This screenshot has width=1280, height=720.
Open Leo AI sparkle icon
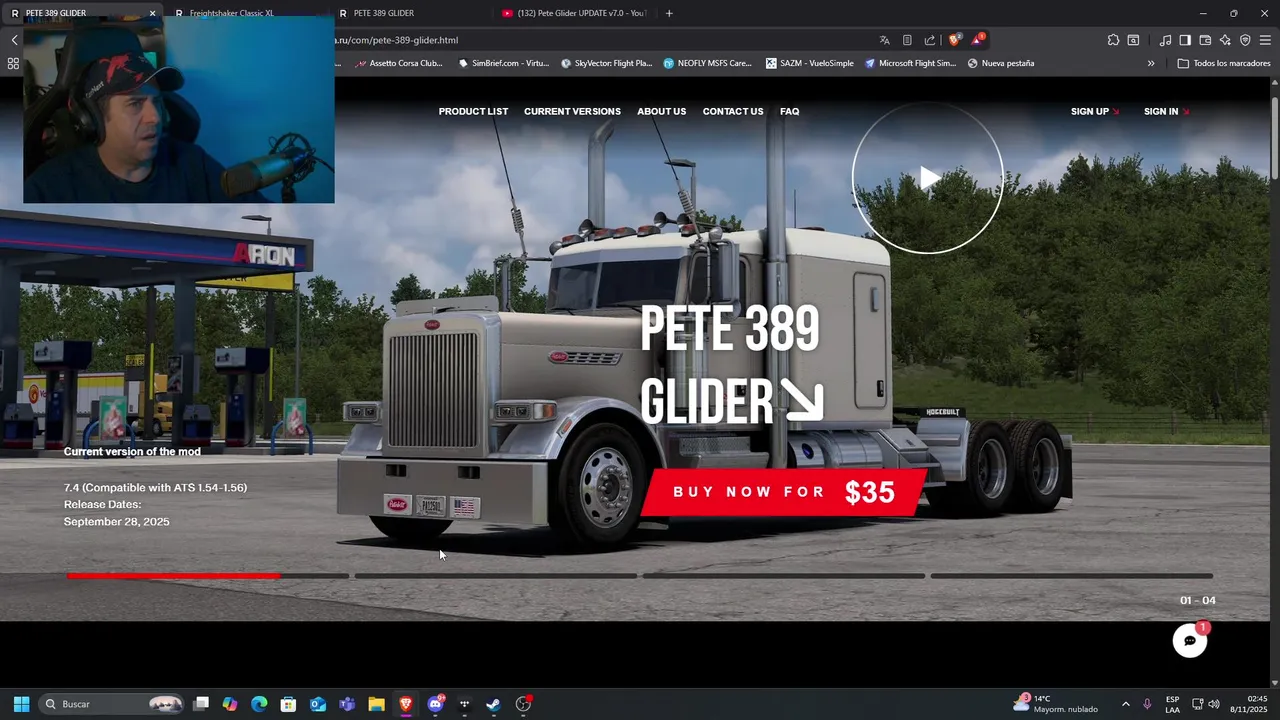pos(1225,40)
